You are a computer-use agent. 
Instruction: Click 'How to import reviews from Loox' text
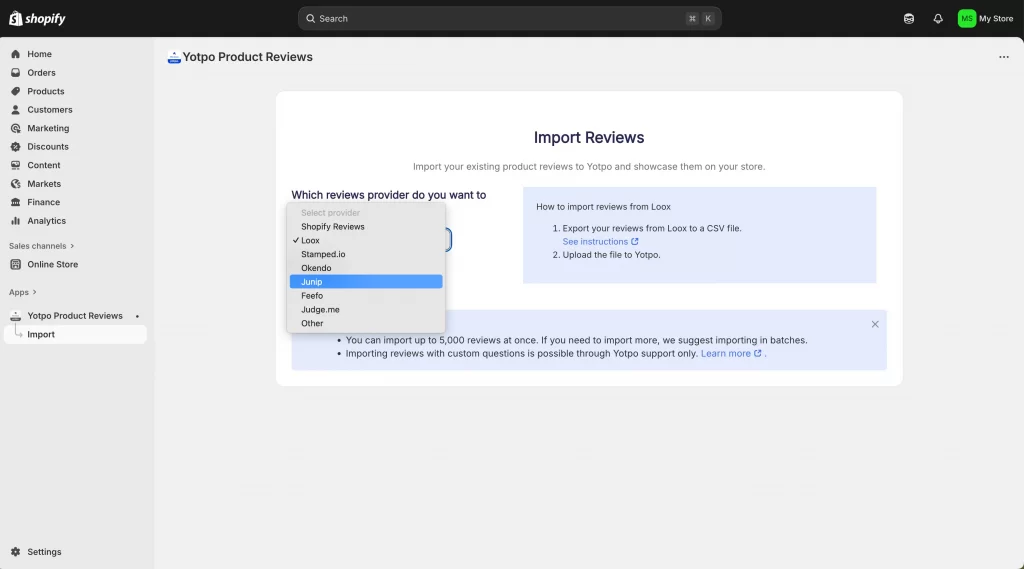603,207
